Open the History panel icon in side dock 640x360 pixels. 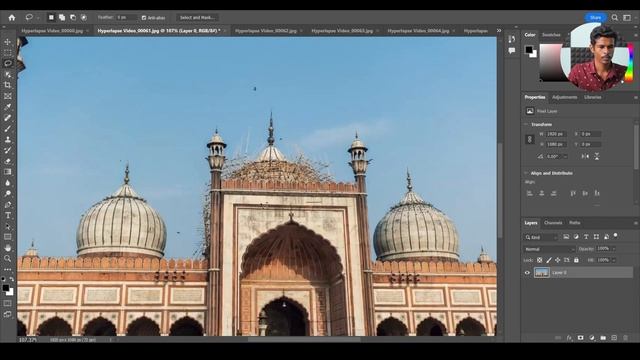coord(512,39)
